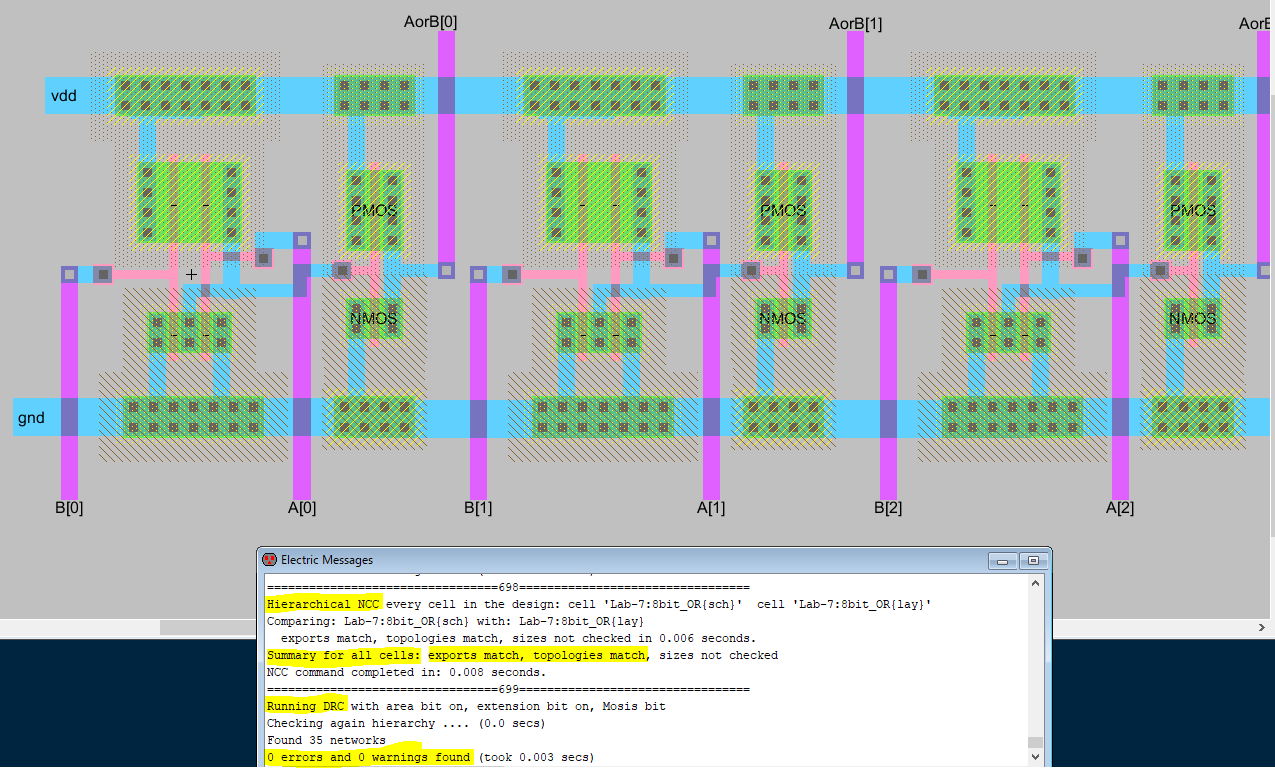The image size is (1275, 768).
Task: Select the NMOS transistor below AorB[1]
Action: pyautogui.click(x=782, y=318)
